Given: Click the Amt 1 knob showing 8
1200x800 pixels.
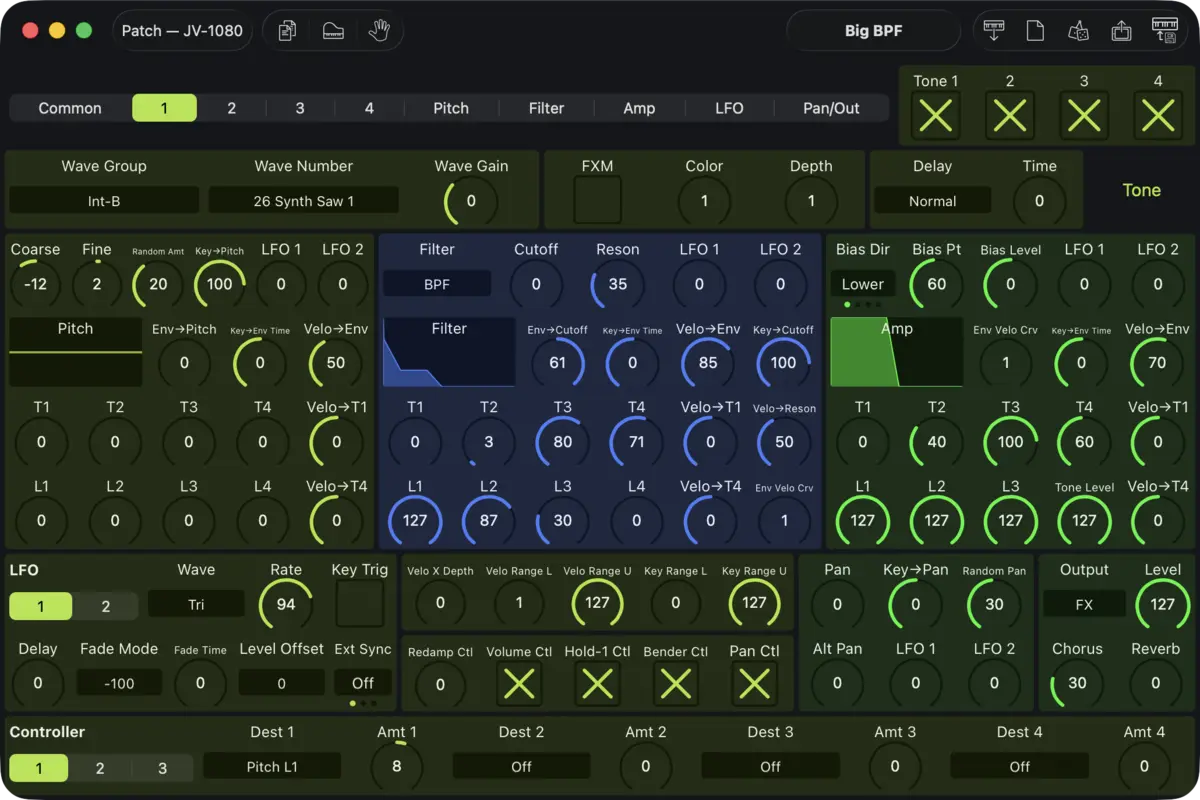Looking at the screenshot, I should [397, 767].
